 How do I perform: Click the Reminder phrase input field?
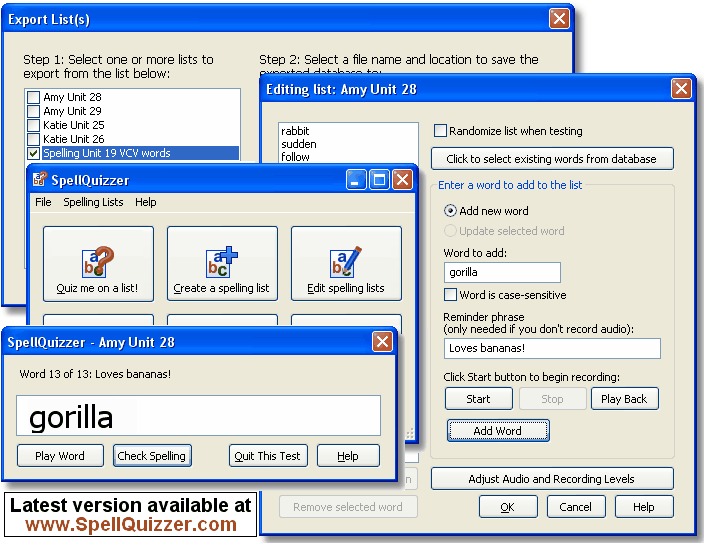(552, 348)
